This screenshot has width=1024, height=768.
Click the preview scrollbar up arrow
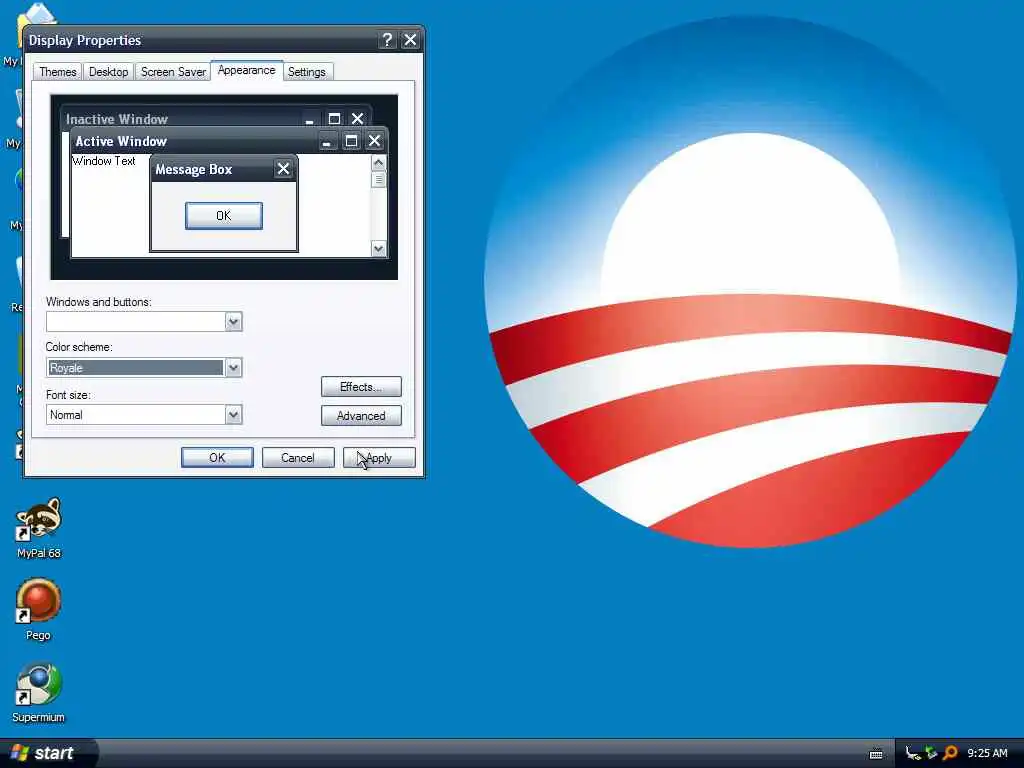tap(379, 162)
